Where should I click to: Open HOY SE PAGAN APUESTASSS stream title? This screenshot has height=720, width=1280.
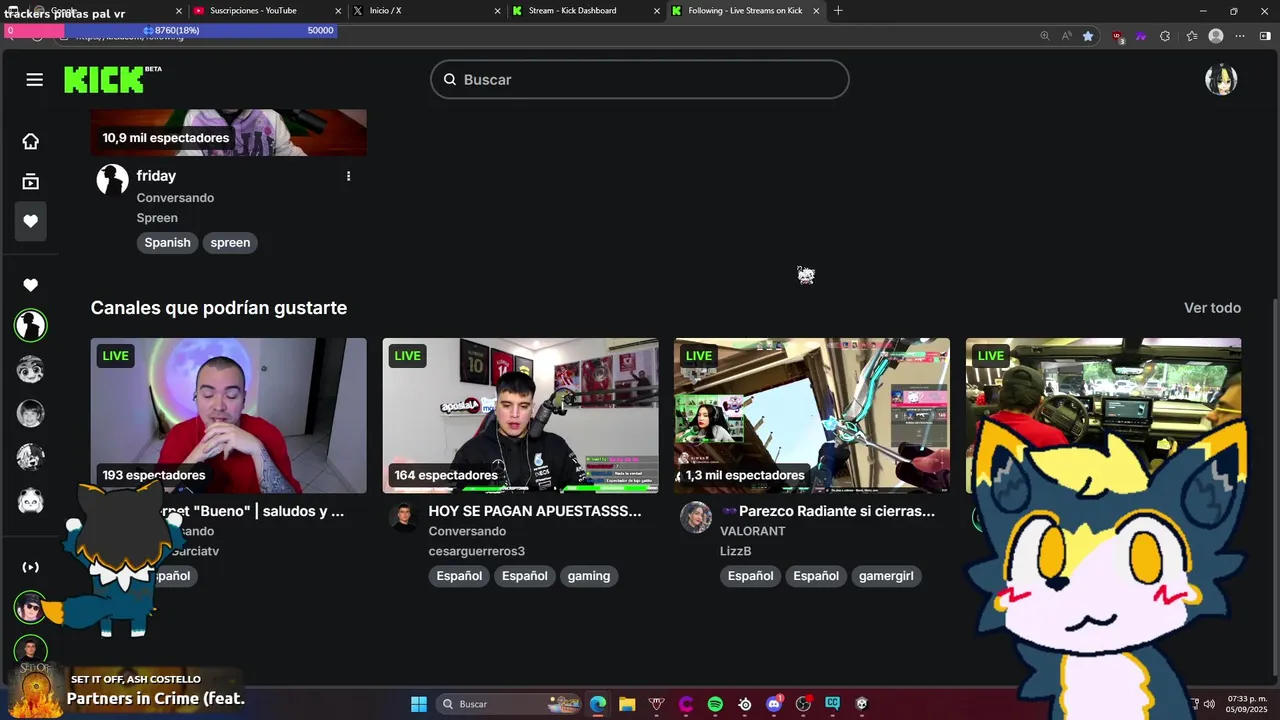point(535,511)
